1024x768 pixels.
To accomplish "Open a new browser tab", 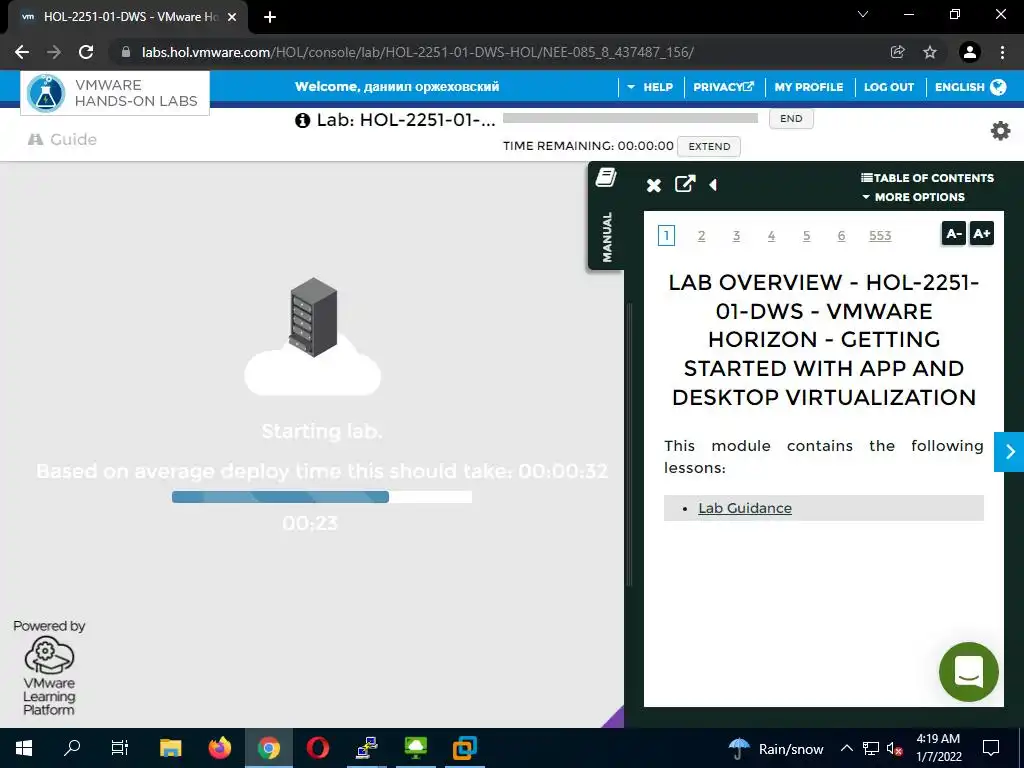I will pos(270,18).
